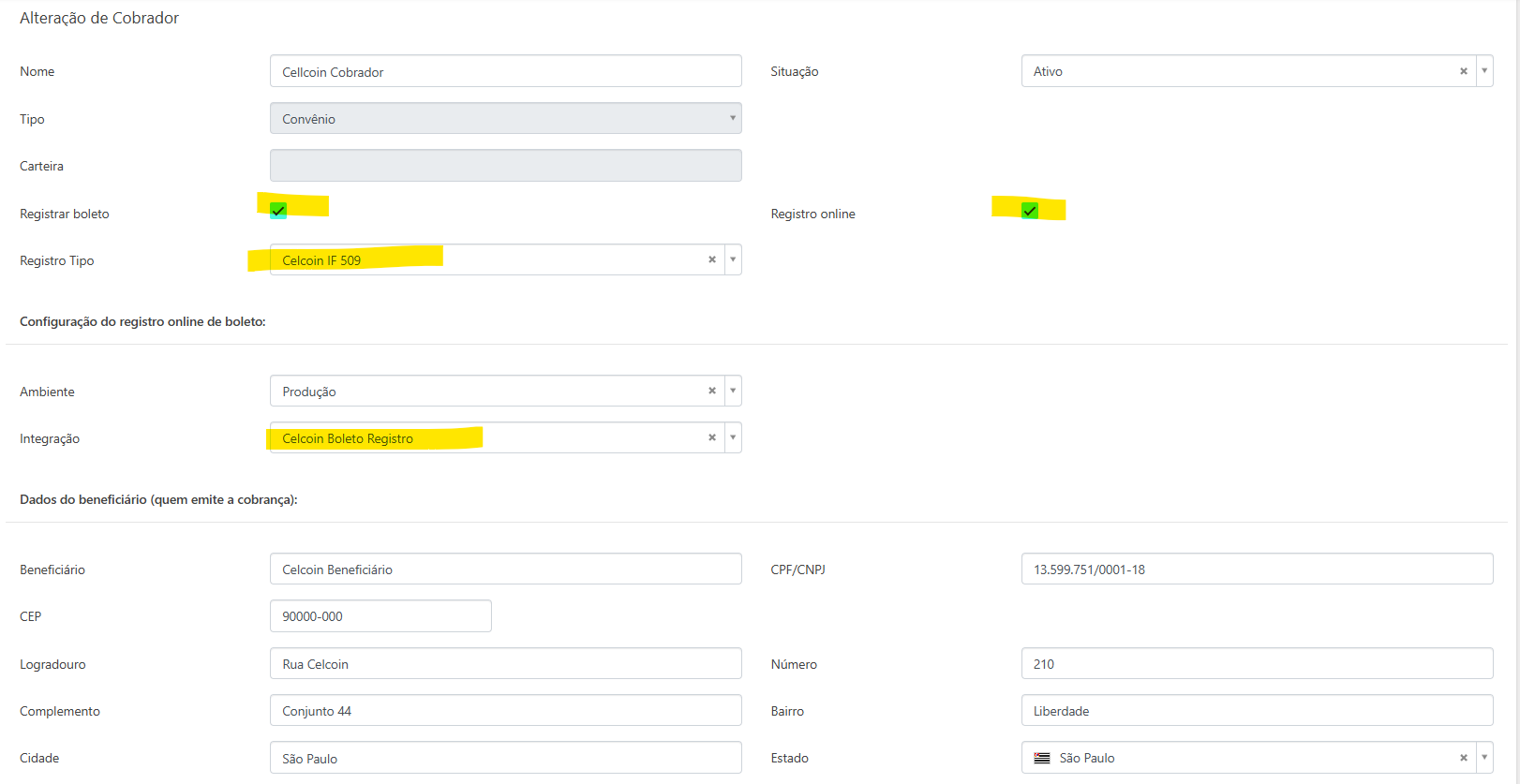Click the Beneficiário input field

coord(506,569)
